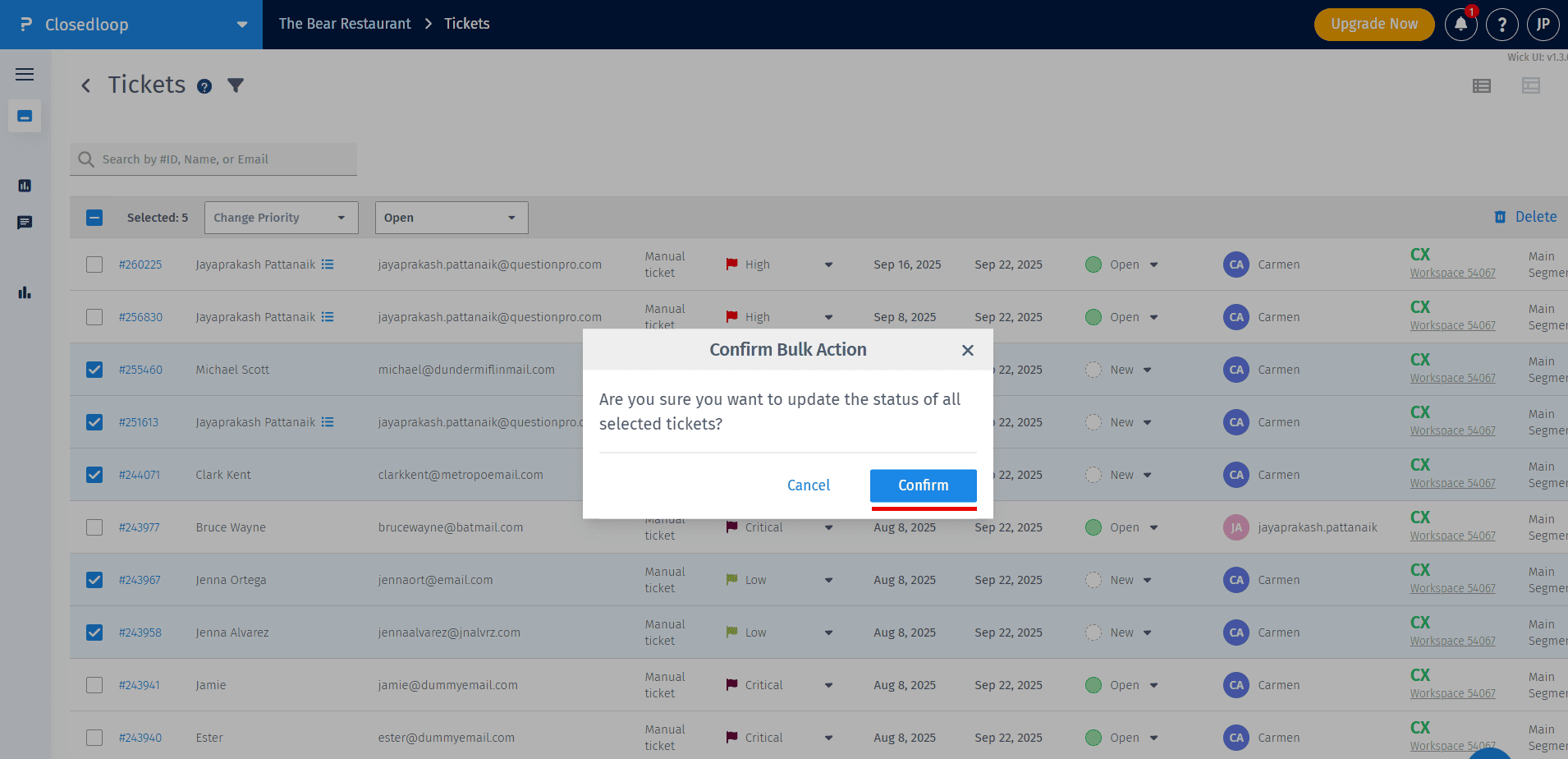
Task: Uncheck ticket #255460 checkbox
Action: (94, 370)
